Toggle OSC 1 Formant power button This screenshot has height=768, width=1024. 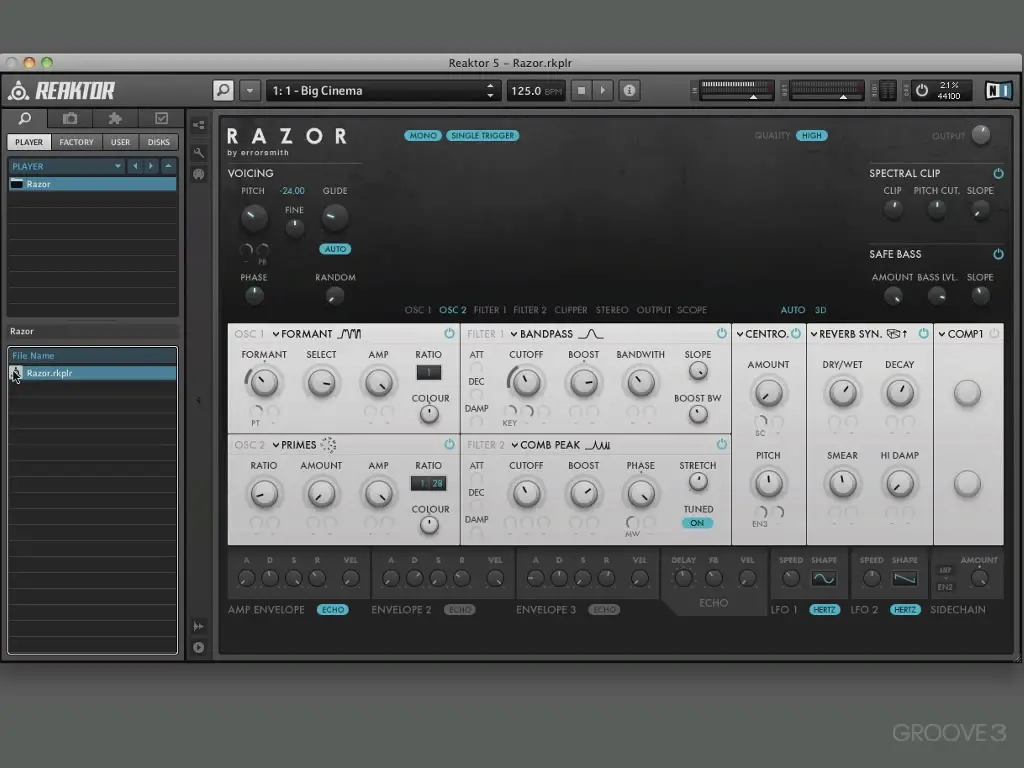(x=449, y=334)
